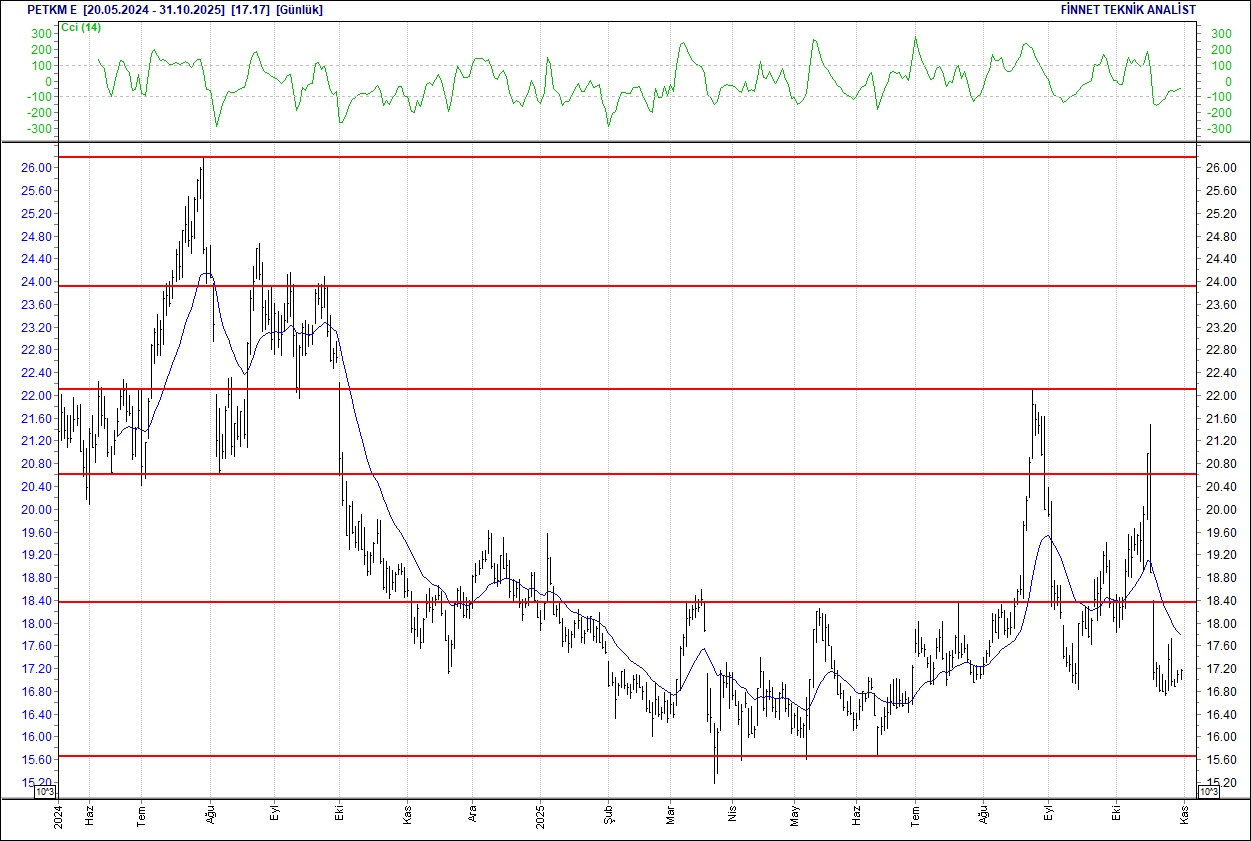Click the 10^3 scale box at bottom left
This screenshot has width=1251, height=841.
46,792
